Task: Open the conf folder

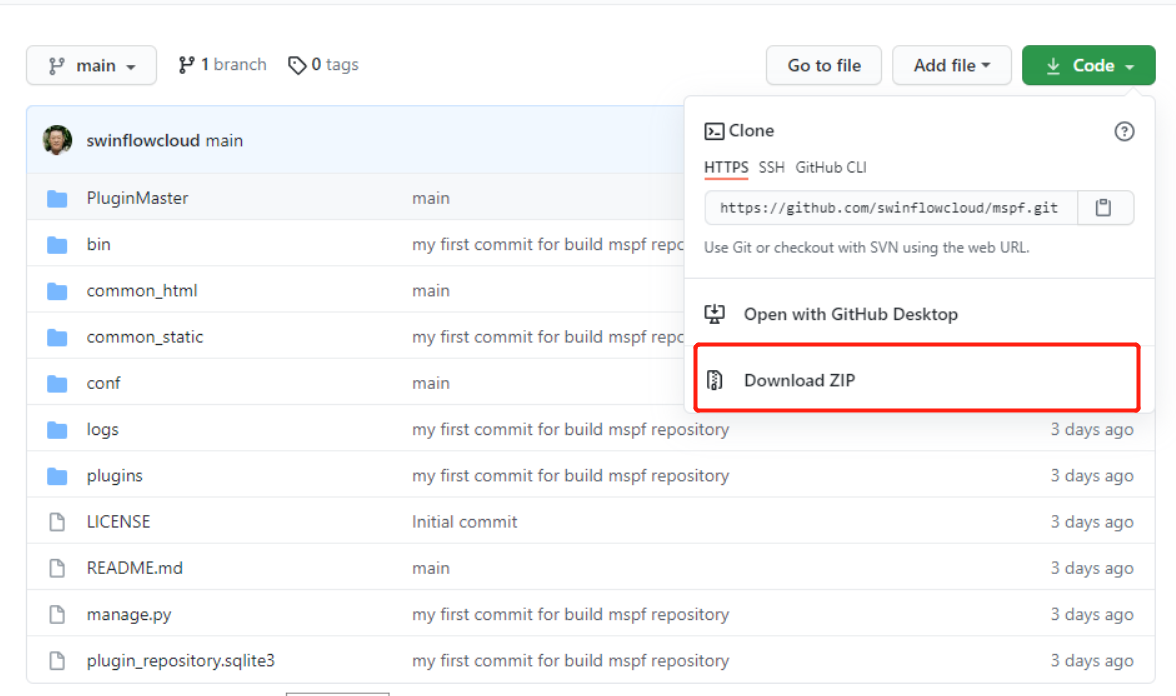Action: click(104, 383)
